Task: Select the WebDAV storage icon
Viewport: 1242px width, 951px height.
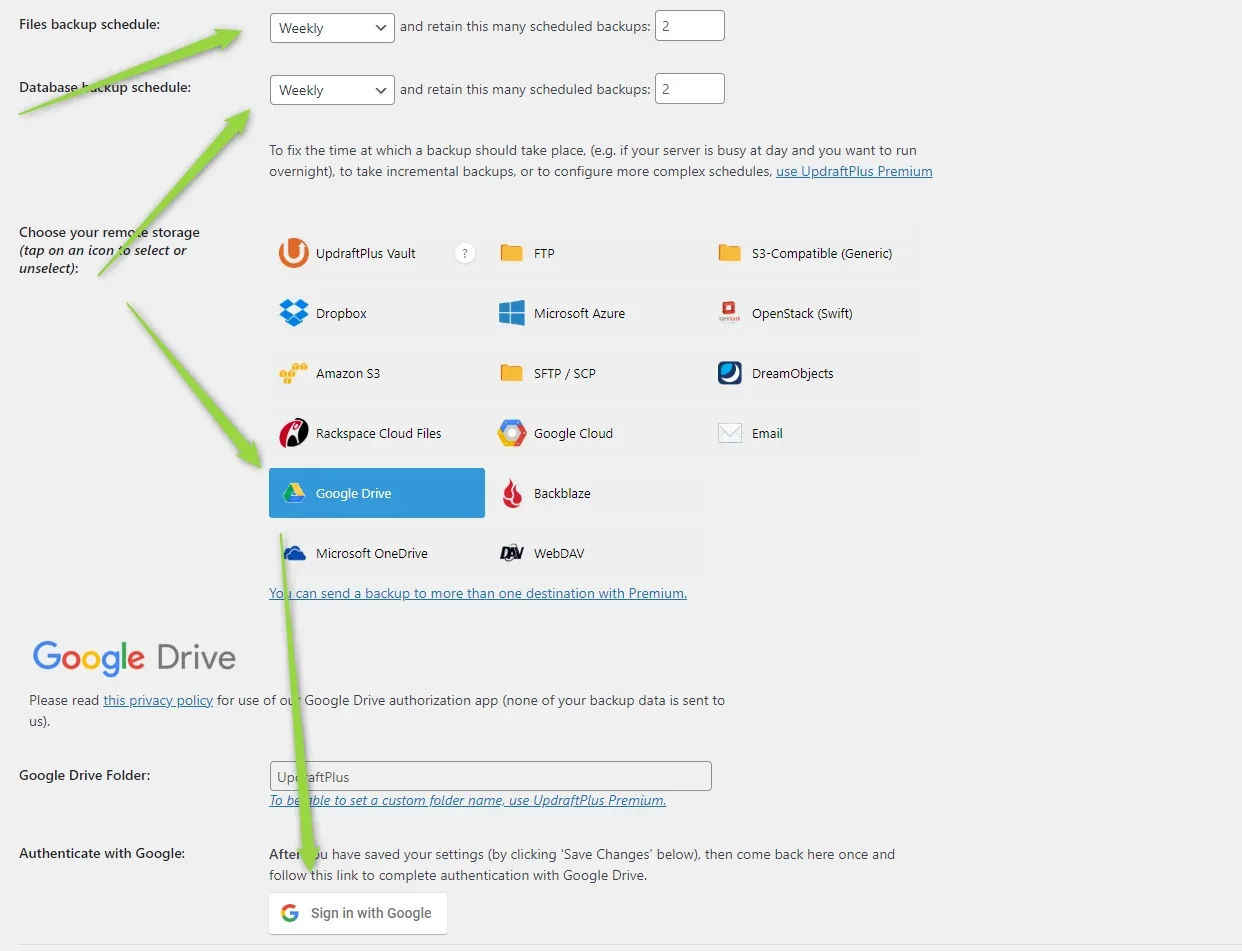Action: (512, 553)
